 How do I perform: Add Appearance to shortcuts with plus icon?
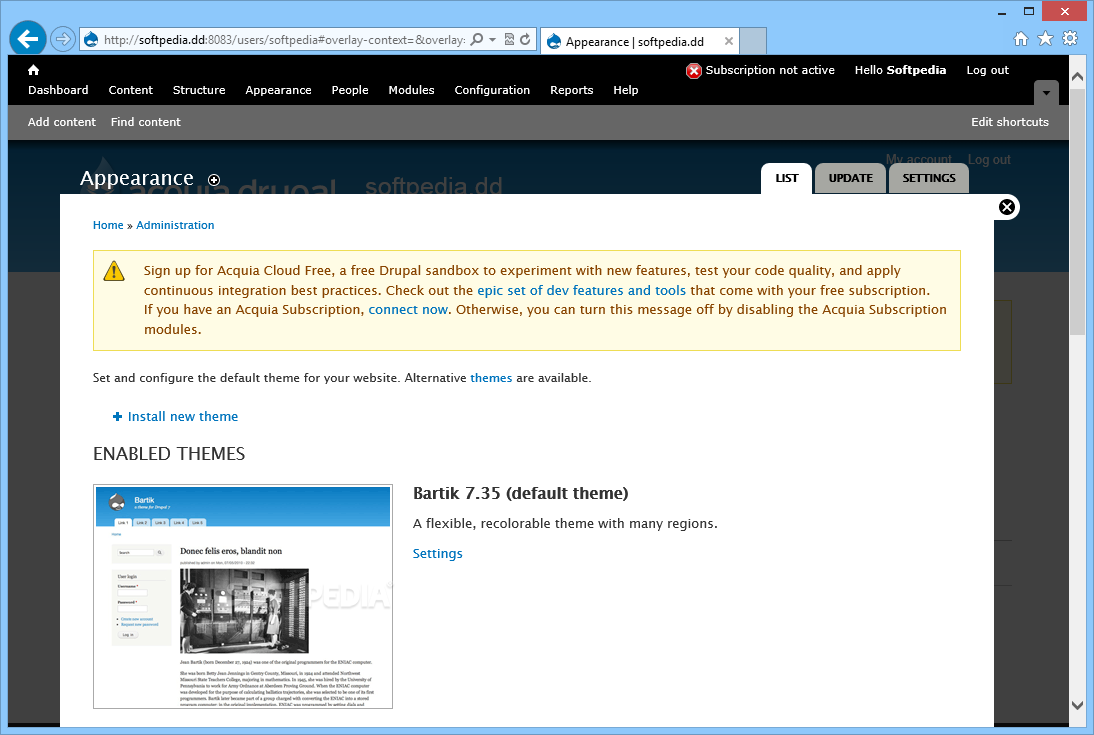pos(214,180)
